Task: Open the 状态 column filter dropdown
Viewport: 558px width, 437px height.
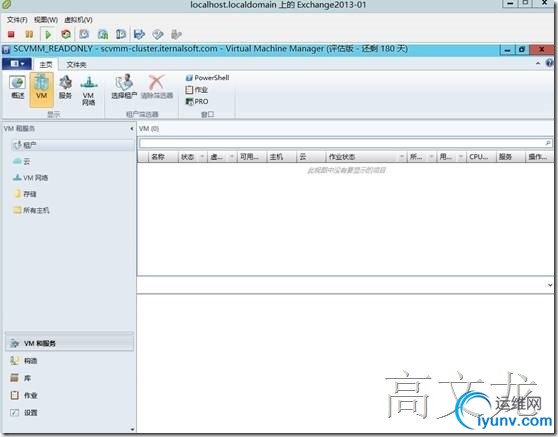Action: click(x=202, y=157)
